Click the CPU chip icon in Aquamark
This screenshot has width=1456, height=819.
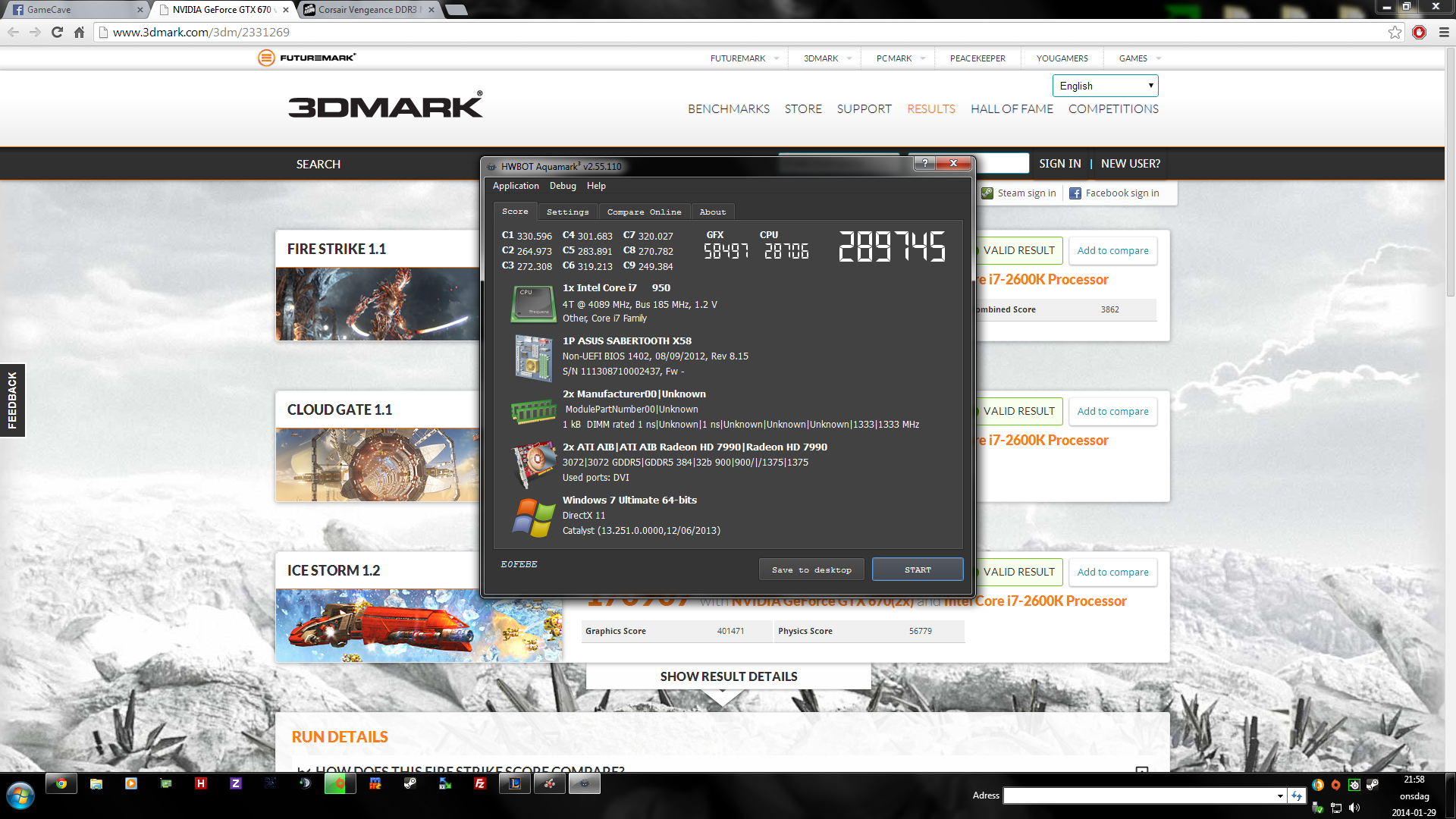[x=534, y=303]
